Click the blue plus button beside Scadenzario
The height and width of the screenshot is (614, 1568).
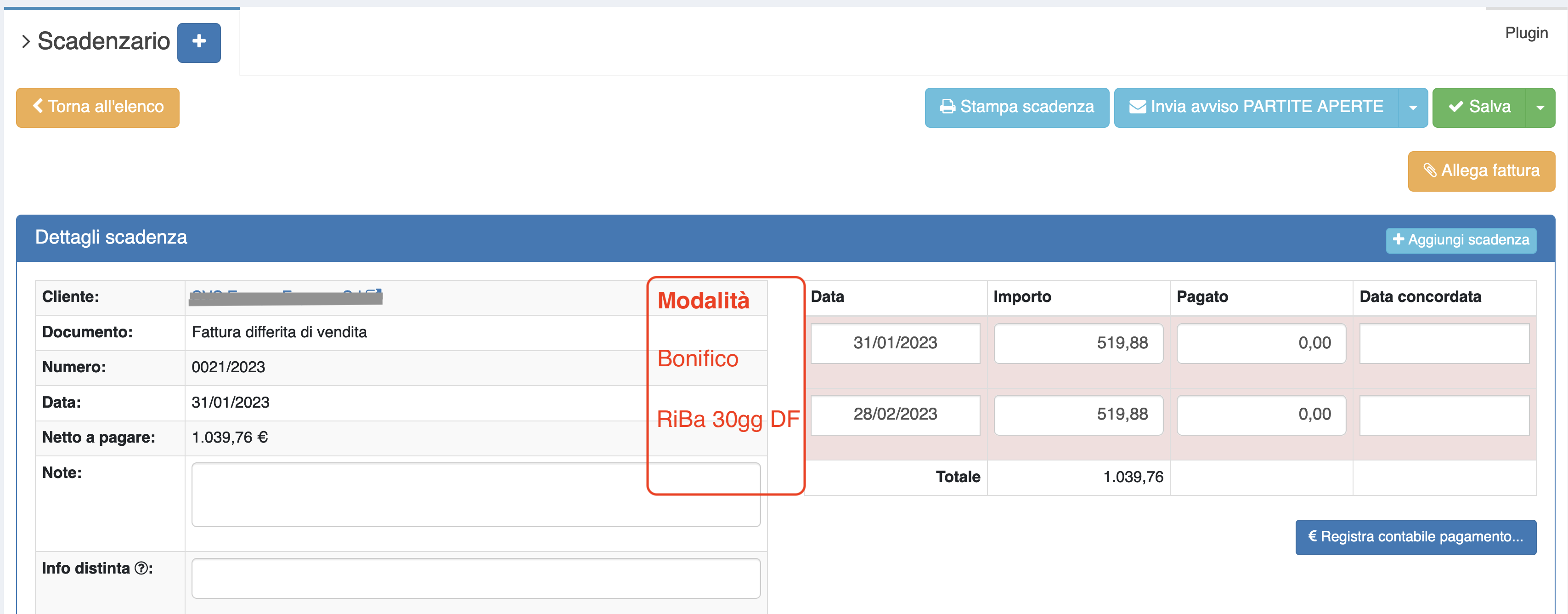[198, 43]
